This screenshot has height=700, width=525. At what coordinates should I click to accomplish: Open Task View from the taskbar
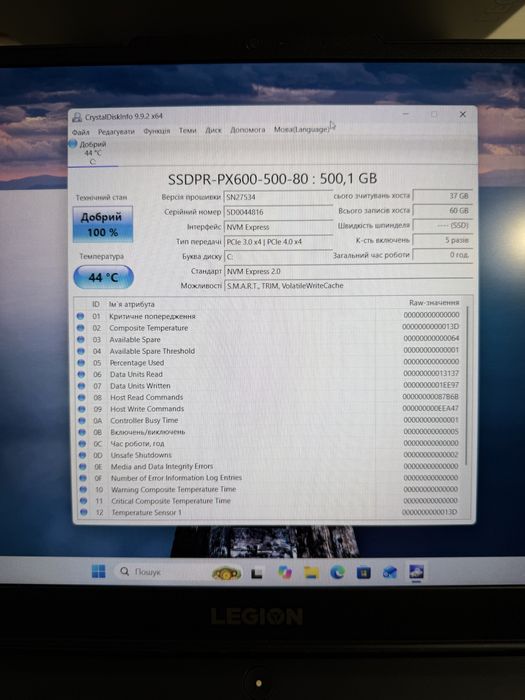pyautogui.click(x=257, y=573)
